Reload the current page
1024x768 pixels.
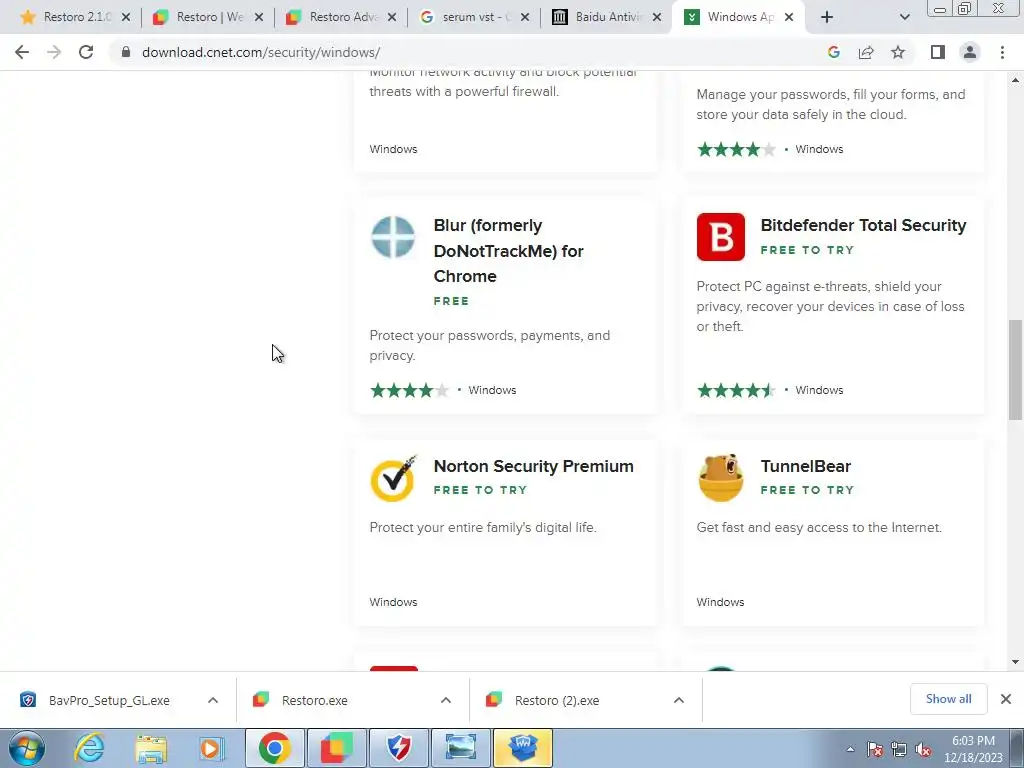click(x=86, y=52)
